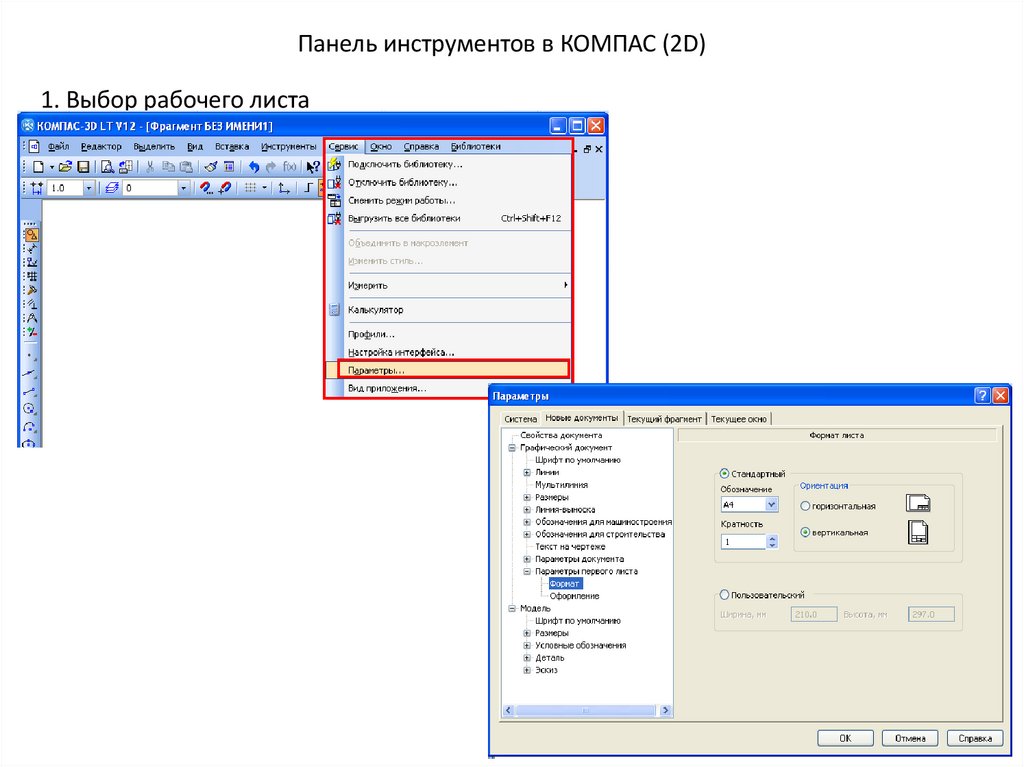This screenshot has width=1024, height=767.
Task: Open the scale 1.0 dropdown arrow
Action: coord(89,188)
